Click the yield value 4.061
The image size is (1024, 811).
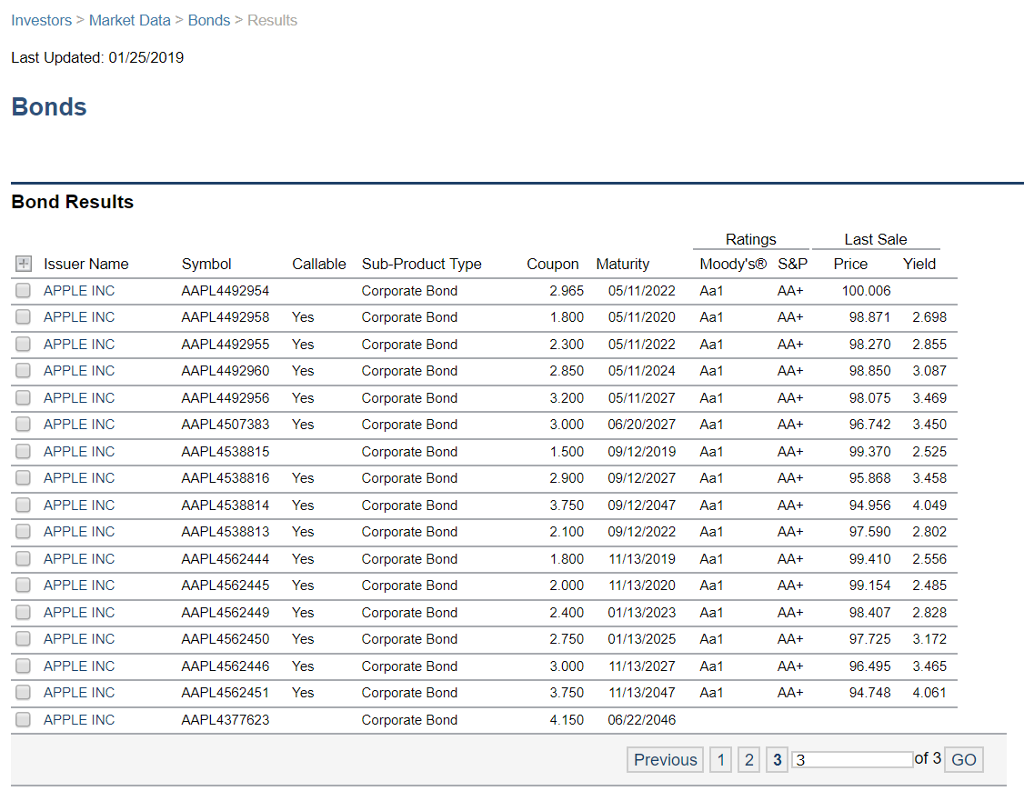(929, 692)
